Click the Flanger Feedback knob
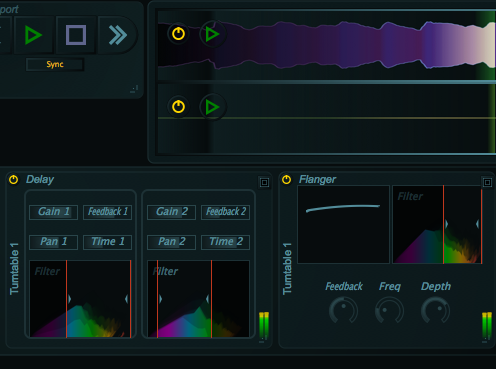 (343, 311)
